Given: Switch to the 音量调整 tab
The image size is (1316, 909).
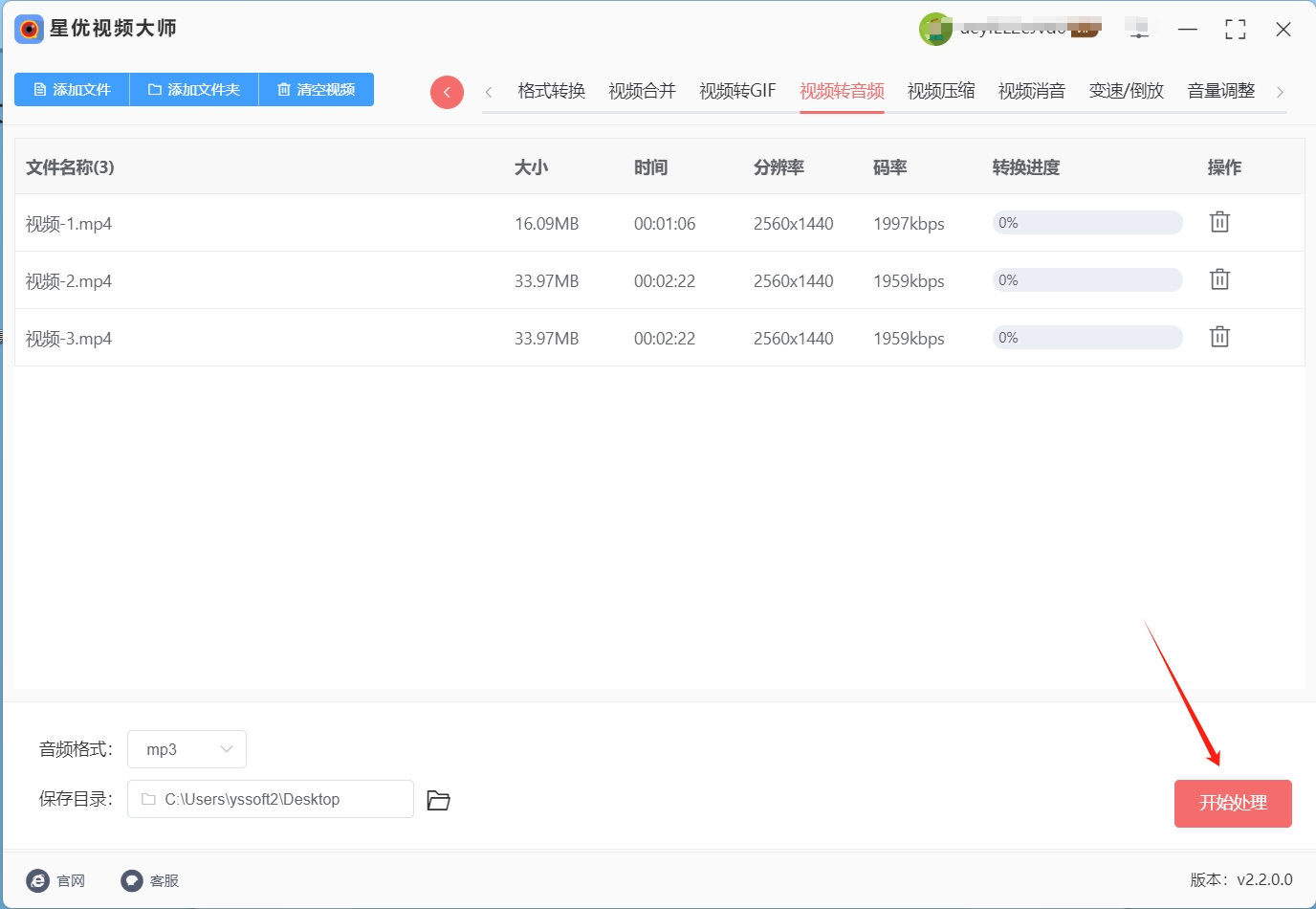Looking at the screenshot, I should tap(1221, 91).
